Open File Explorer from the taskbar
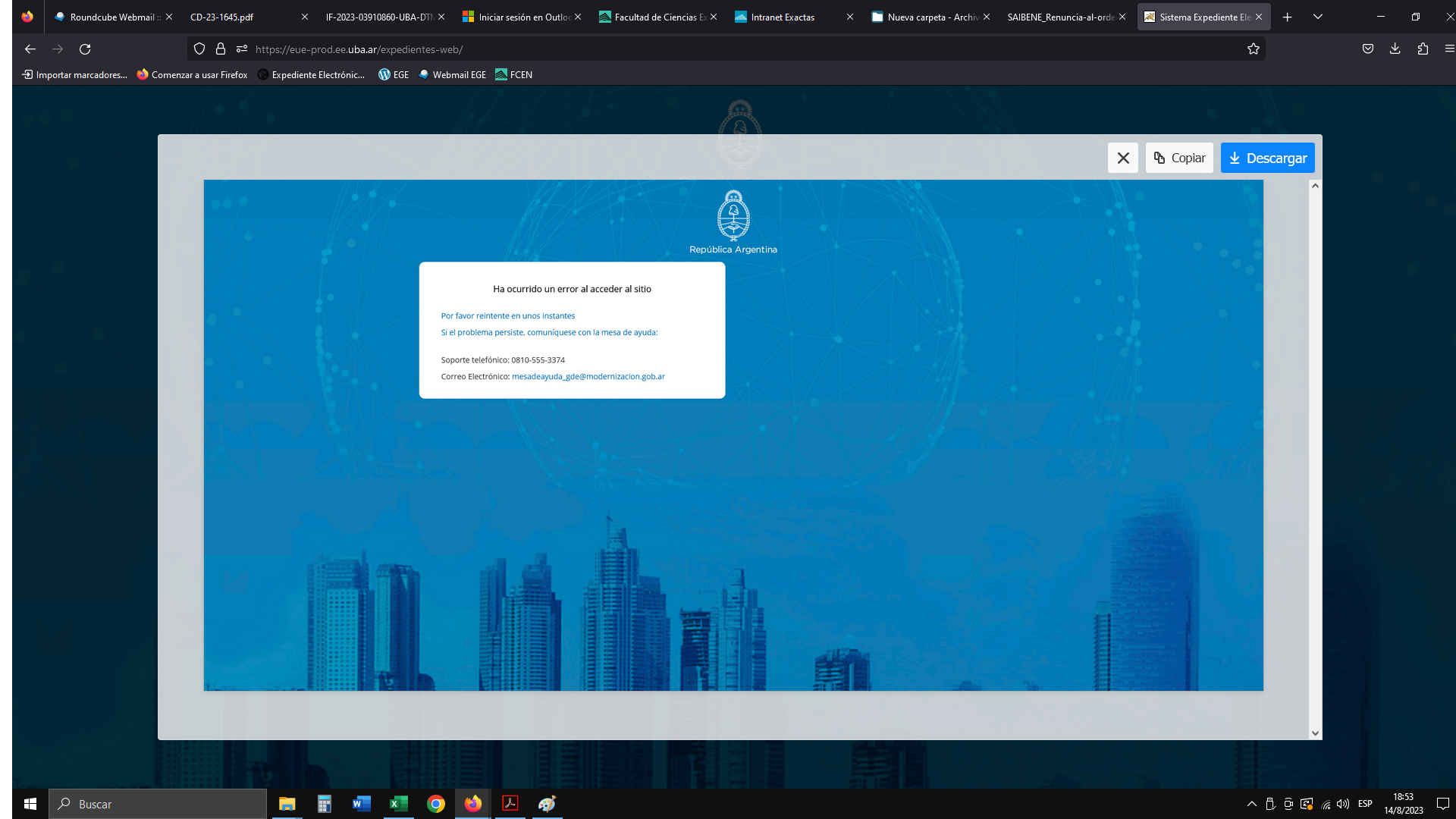The image size is (1456, 819). [x=287, y=804]
